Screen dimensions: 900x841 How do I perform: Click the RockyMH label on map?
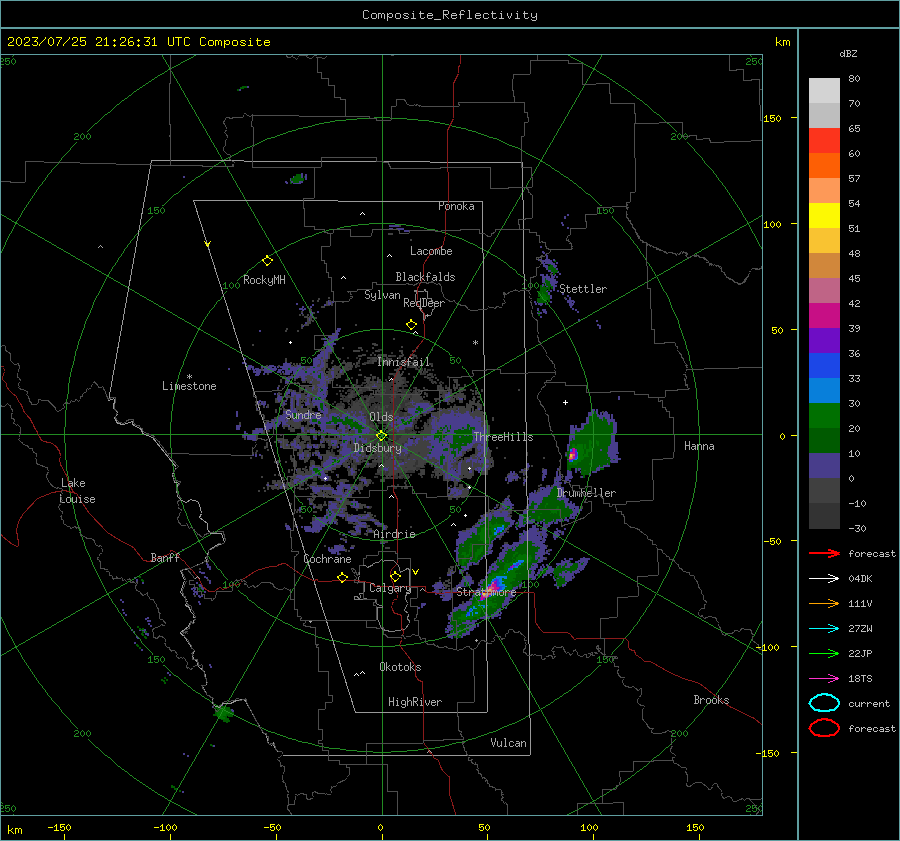264,280
